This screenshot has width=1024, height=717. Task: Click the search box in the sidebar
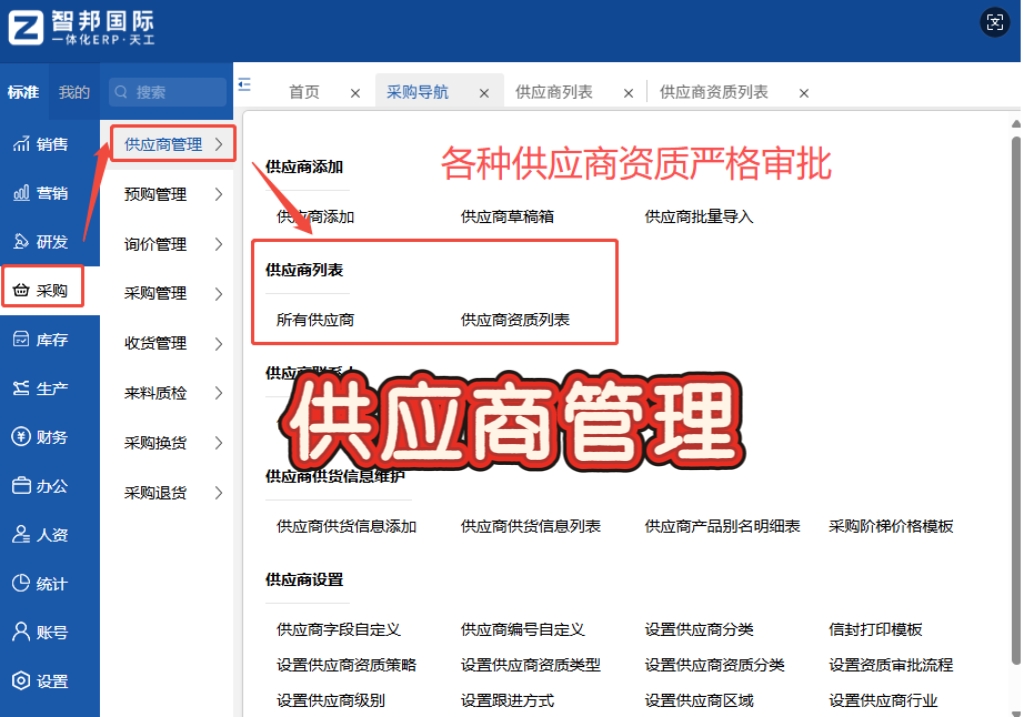click(167, 92)
